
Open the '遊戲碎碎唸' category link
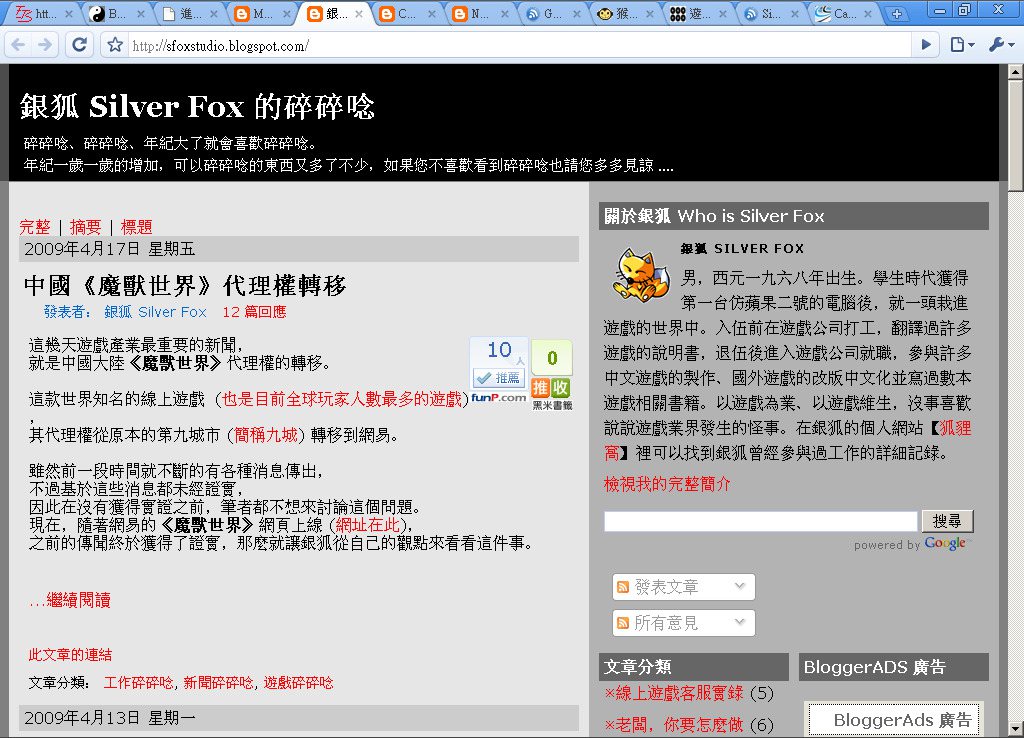(x=298, y=683)
